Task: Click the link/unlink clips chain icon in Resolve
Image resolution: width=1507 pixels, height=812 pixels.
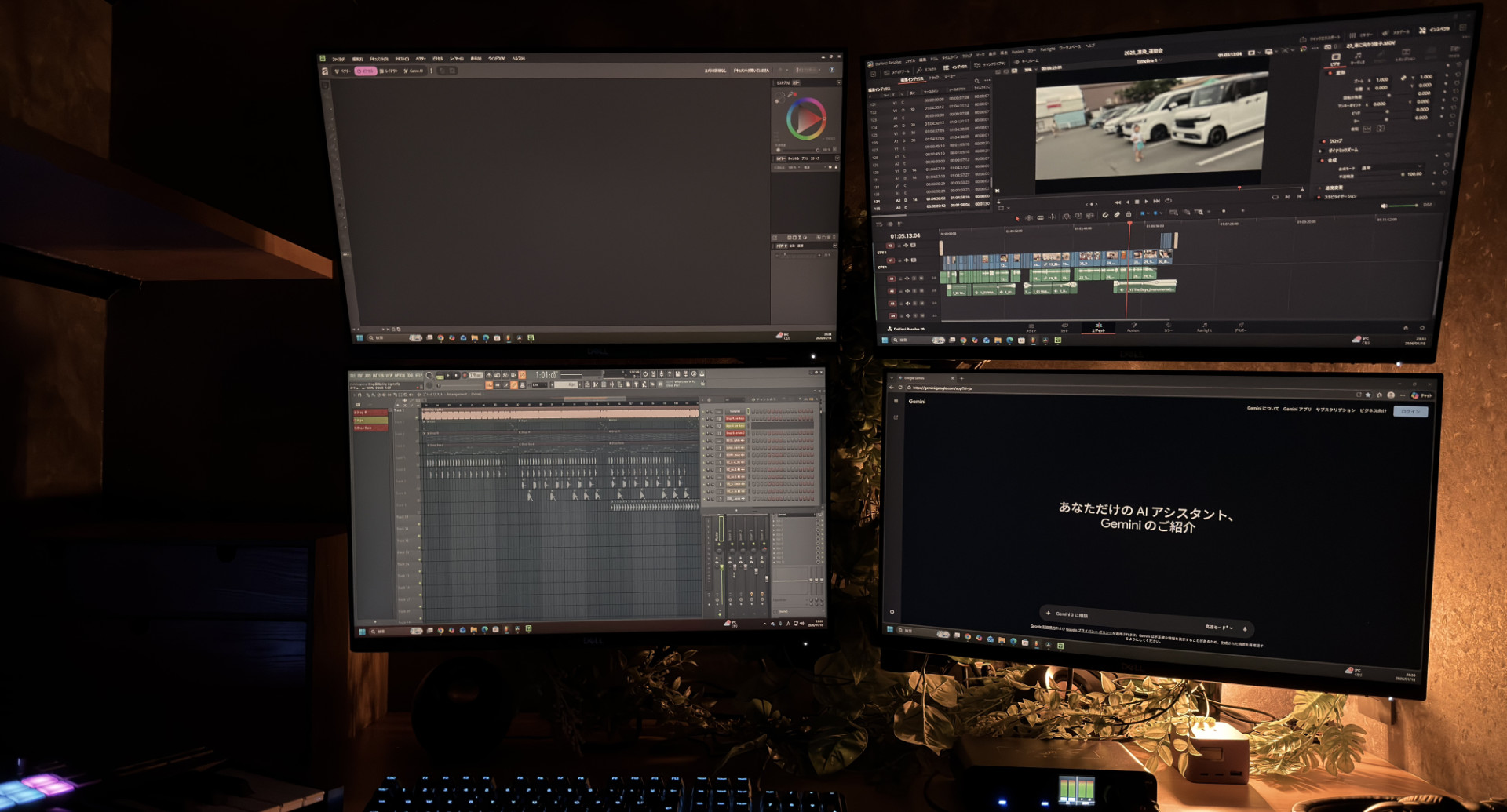Action: coord(1117,214)
